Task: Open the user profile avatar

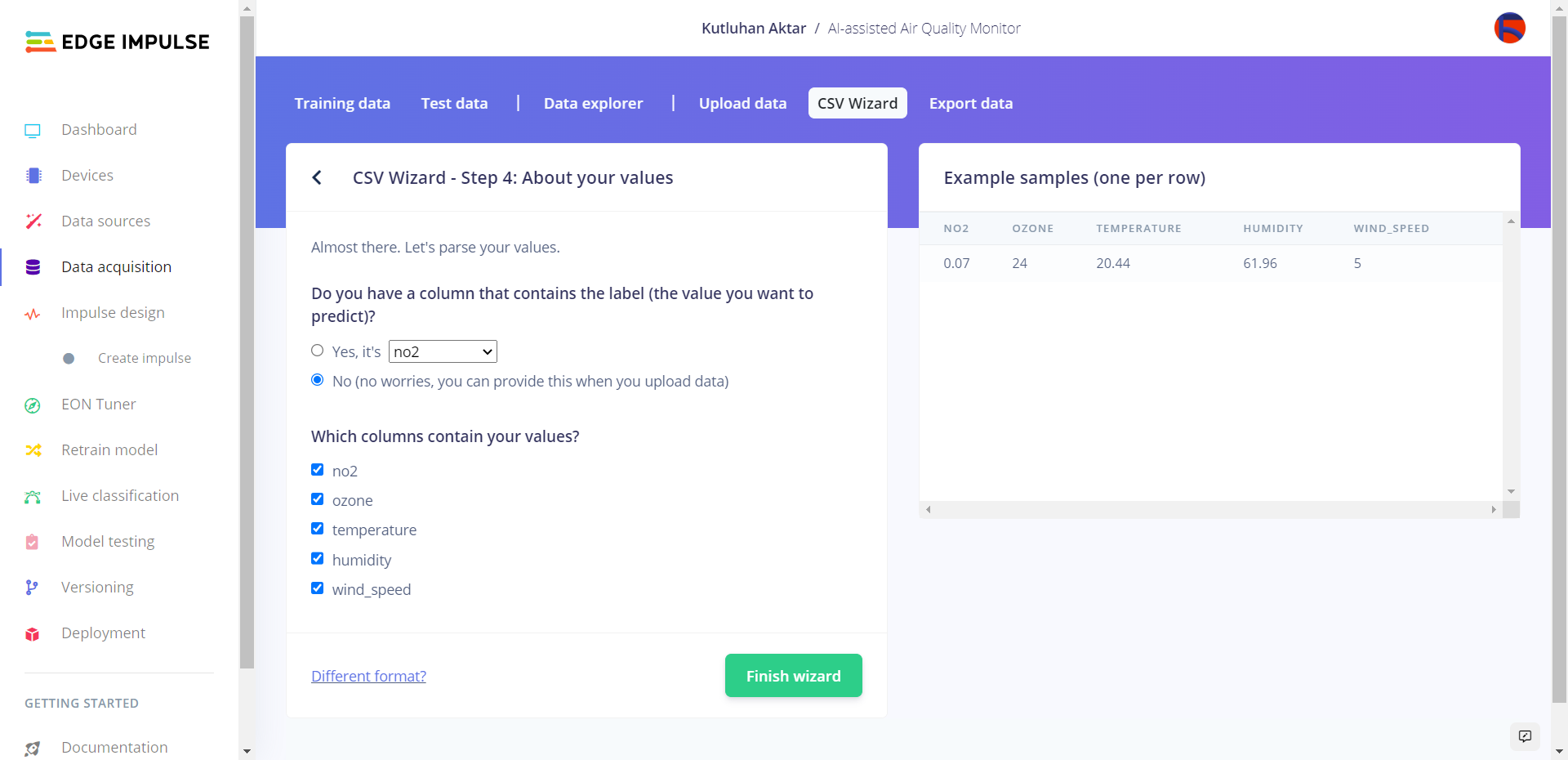Action: coord(1509,29)
